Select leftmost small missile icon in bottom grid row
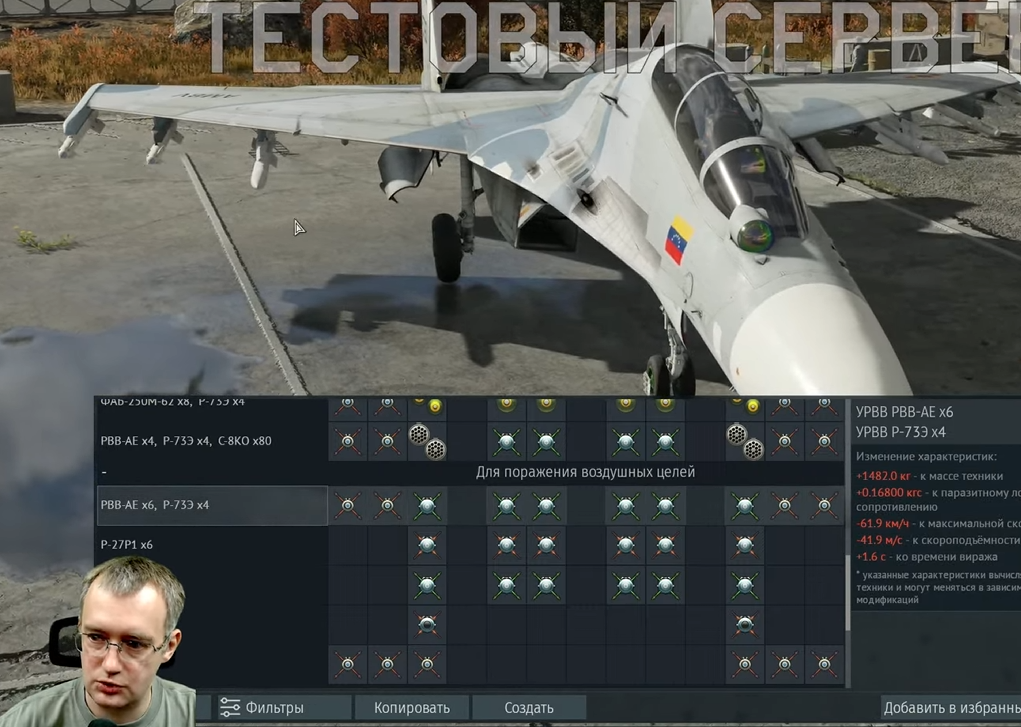Viewport: 1021px width, 727px height. (x=348, y=664)
